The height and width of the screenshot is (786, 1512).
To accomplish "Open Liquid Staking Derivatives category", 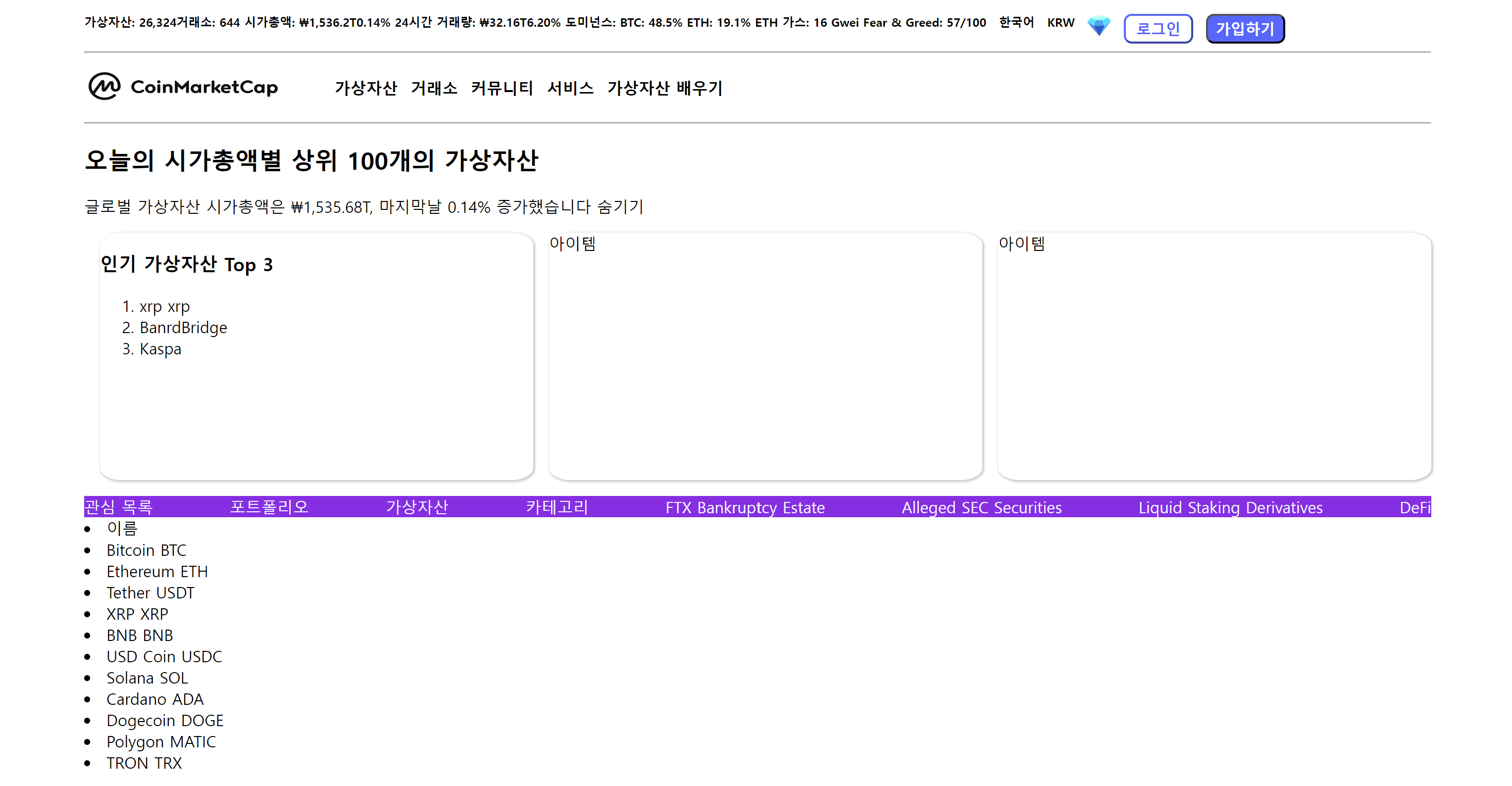I will (1230, 507).
